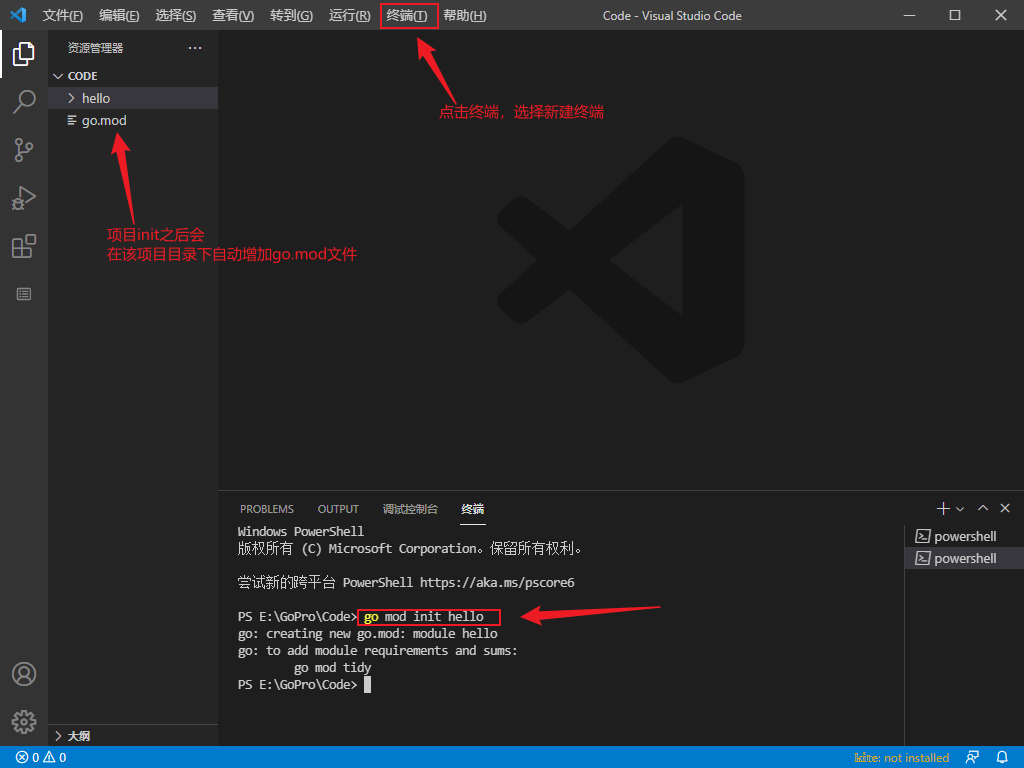Expand the 大纲 outline section
Screen dimensions: 1024x768
[78, 736]
